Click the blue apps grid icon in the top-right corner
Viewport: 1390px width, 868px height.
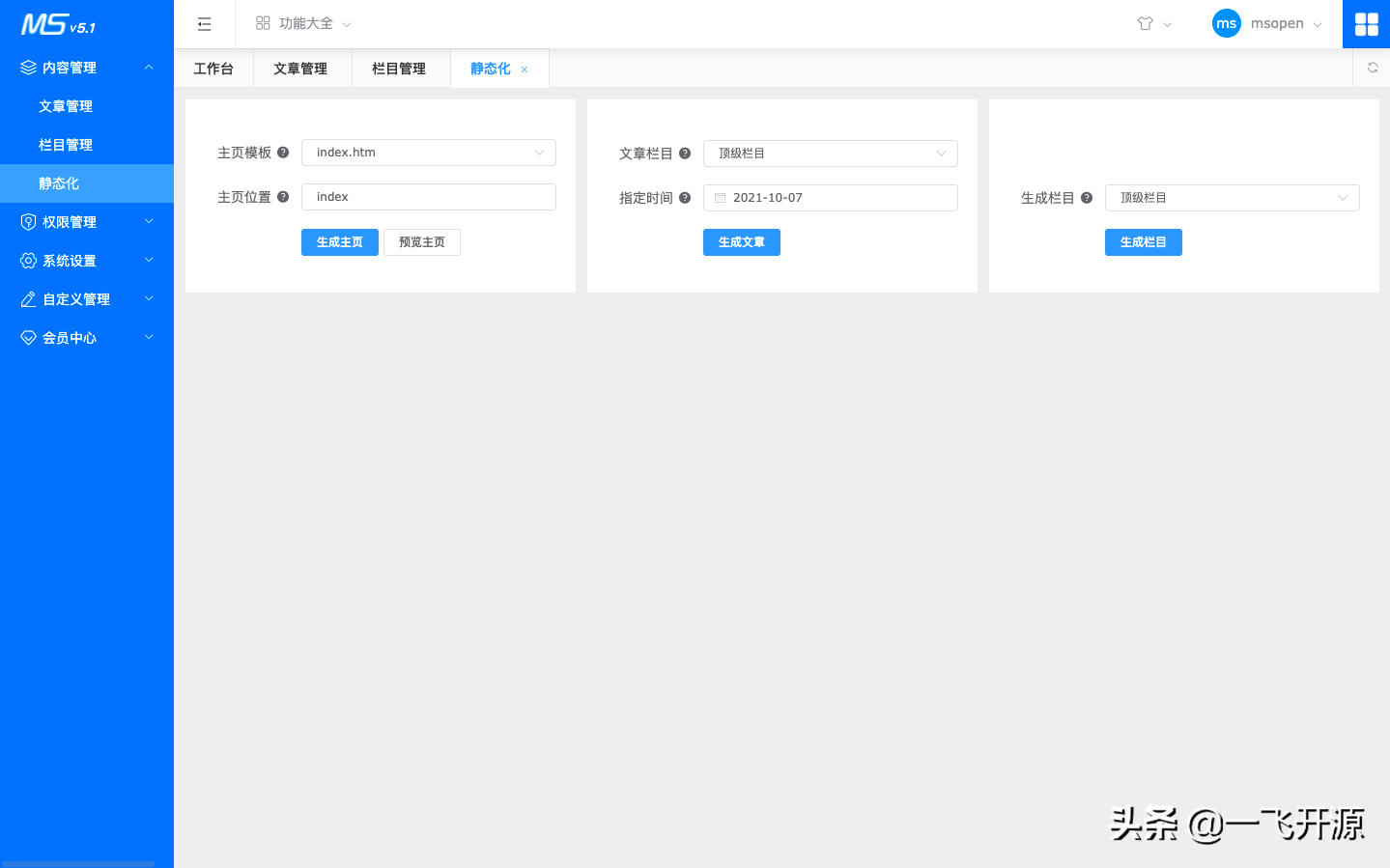pyautogui.click(x=1366, y=23)
